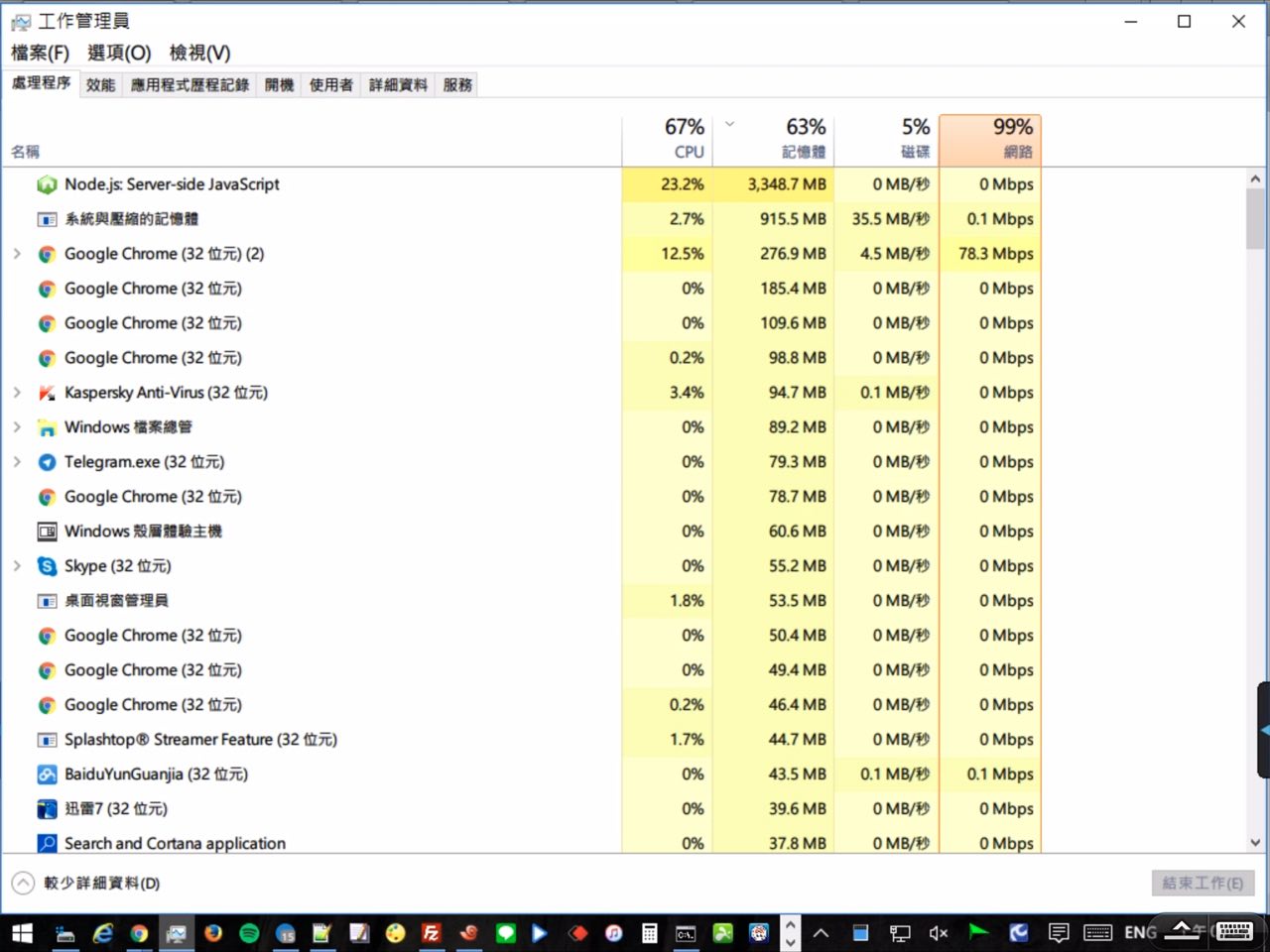Click the Splashtop Streamer Feature process icon
Viewport: 1270px width, 952px height.
[47, 740]
